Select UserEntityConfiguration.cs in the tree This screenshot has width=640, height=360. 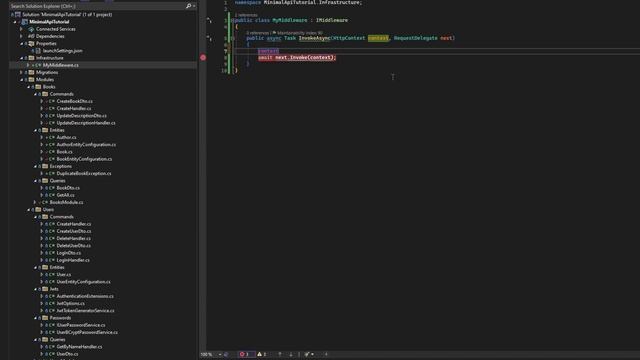pos(83,282)
